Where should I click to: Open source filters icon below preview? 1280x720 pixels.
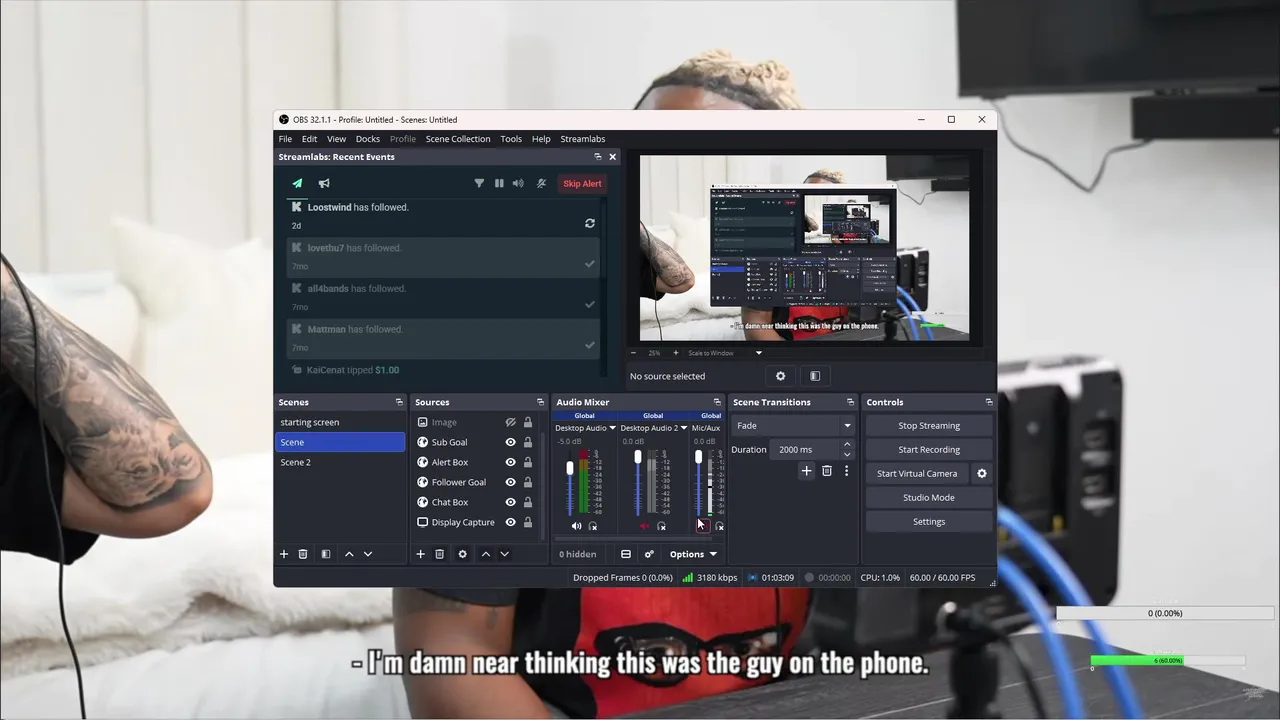[815, 376]
